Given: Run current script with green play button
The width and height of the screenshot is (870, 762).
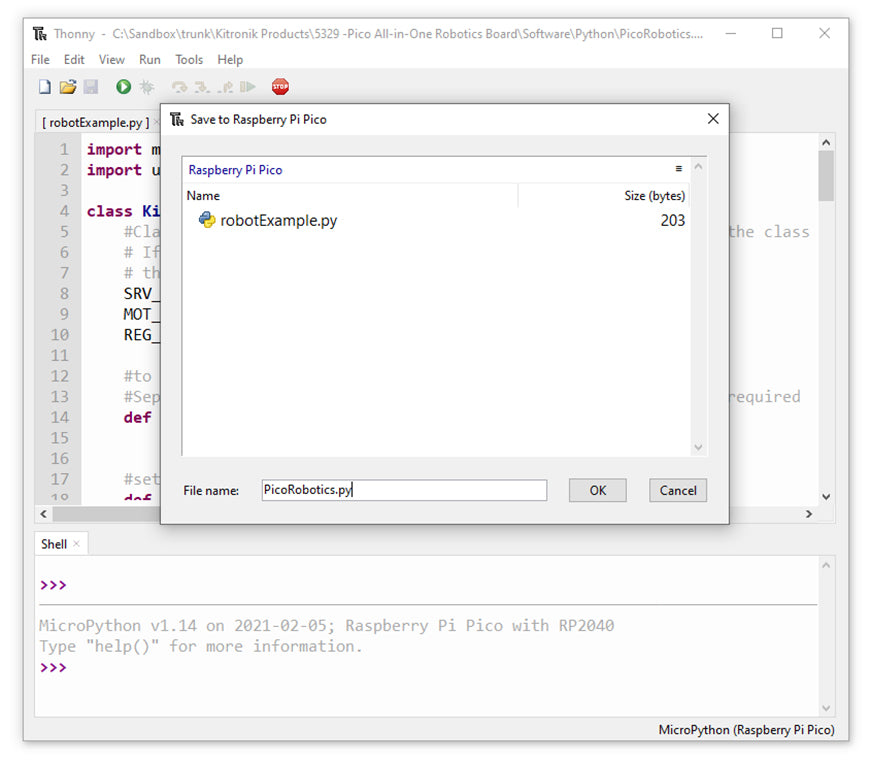Looking at the screenshot, I should click(123, 87).
